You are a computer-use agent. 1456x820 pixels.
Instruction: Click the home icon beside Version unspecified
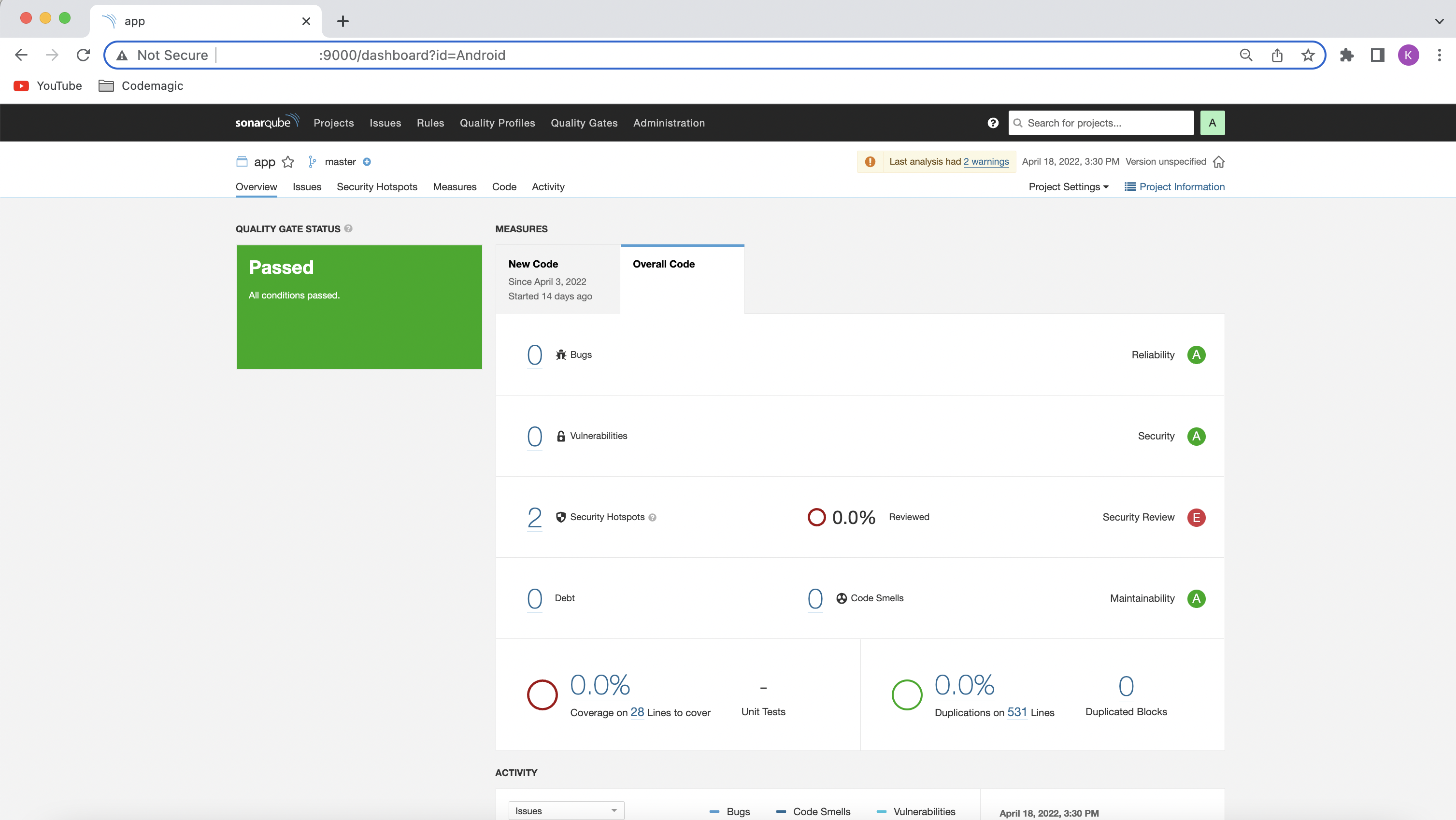[1219, 162]
